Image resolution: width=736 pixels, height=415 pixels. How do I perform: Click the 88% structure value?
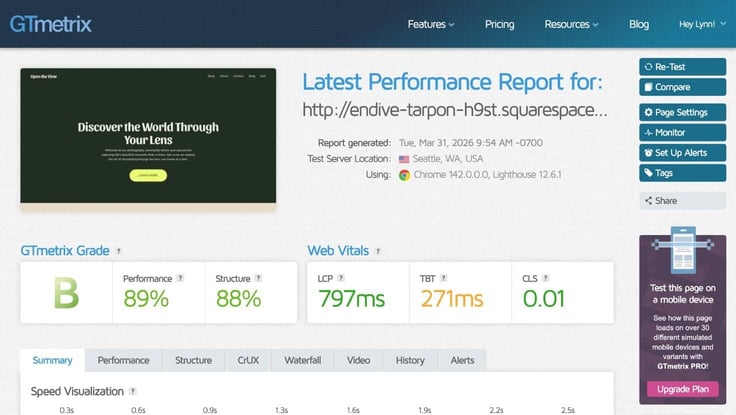(x=238, y=299)
